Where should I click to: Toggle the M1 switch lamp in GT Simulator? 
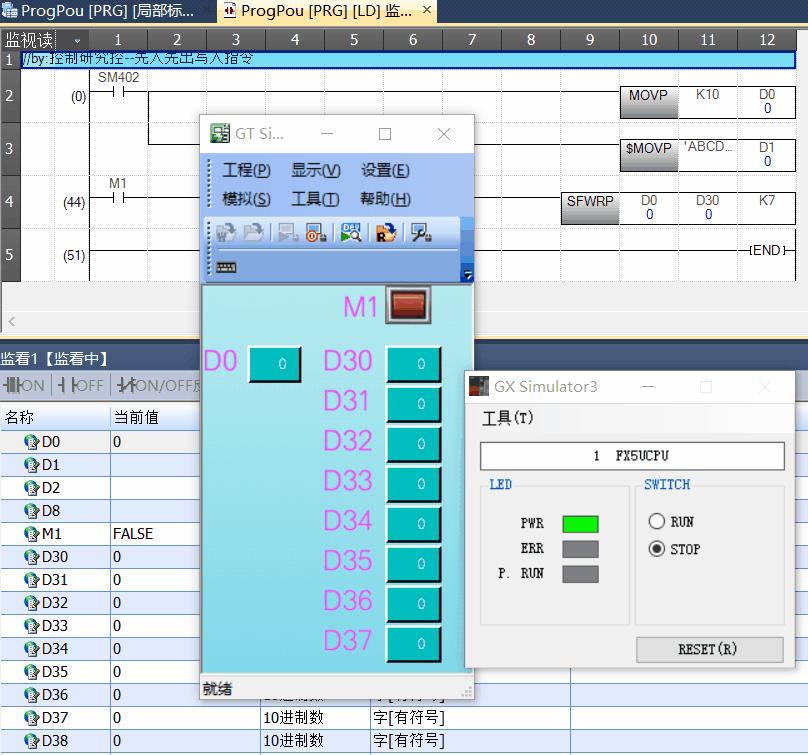pyautogui.click(x=407, y=305)
